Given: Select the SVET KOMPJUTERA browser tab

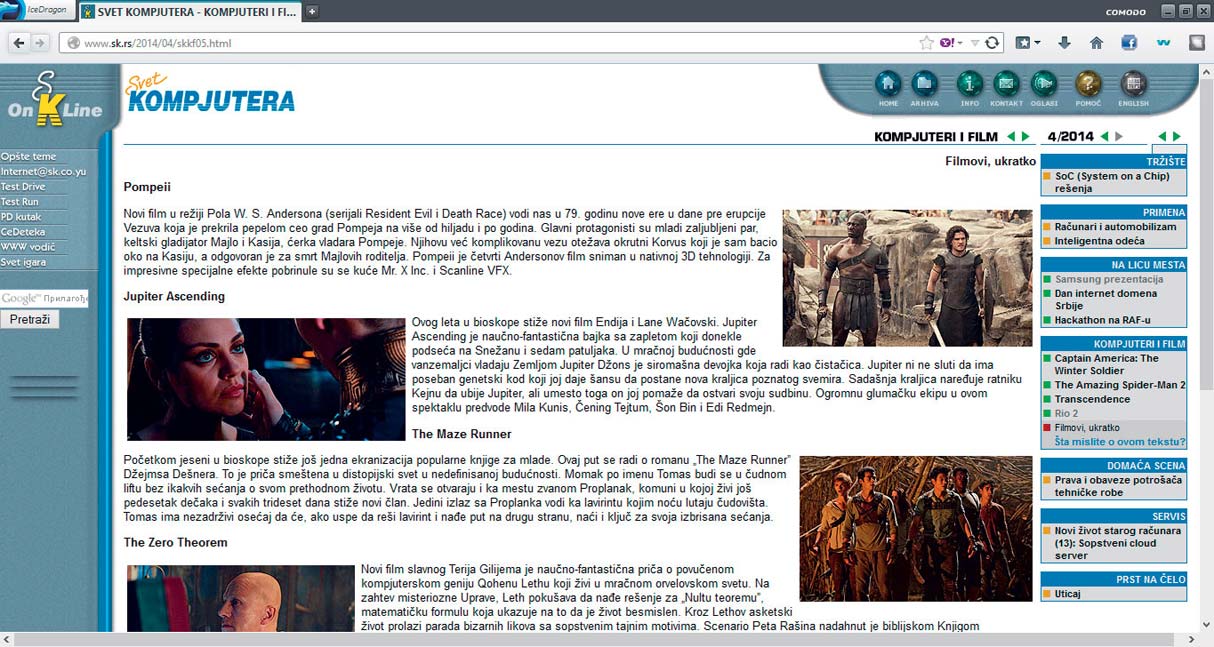Looking at the screenshot, I should 190,12.
